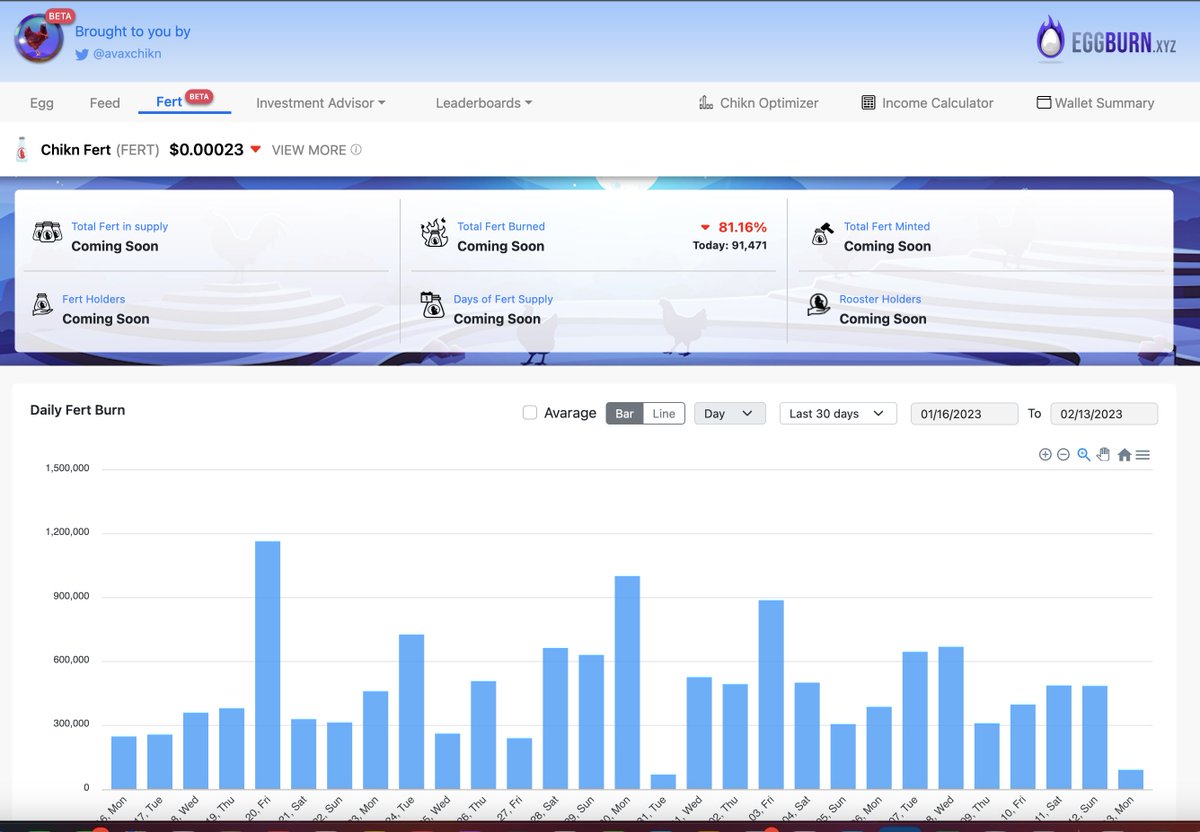Zoom out on the chart with minus icon
Screen dimensions: 1200x832
coord(1063,455)
